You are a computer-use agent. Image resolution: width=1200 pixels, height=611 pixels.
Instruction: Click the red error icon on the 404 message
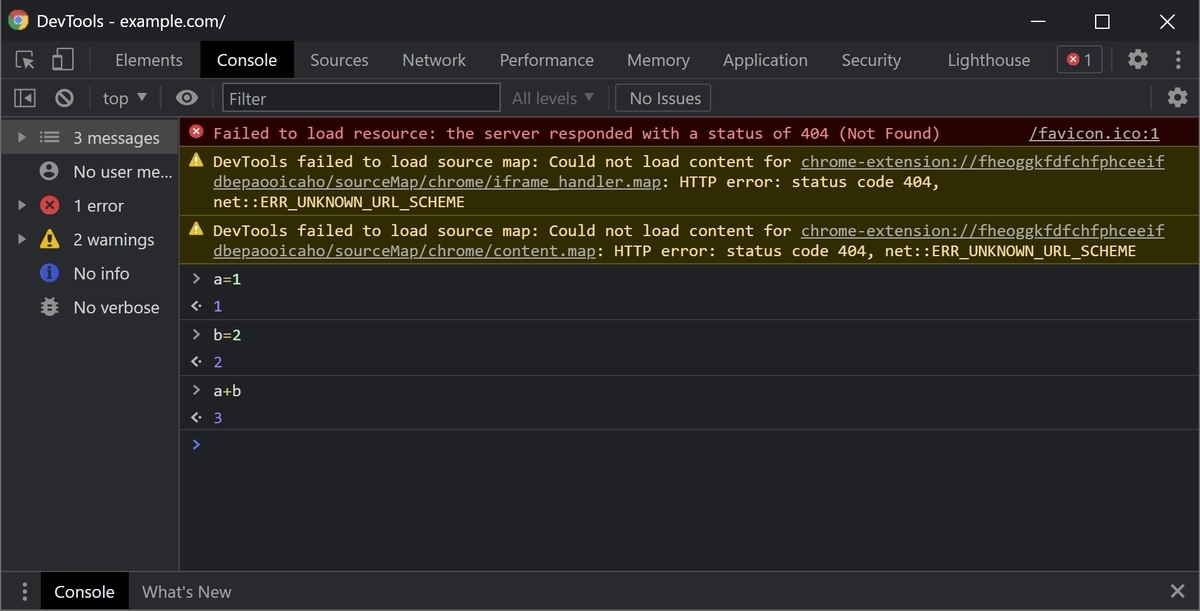coord(196,132)
